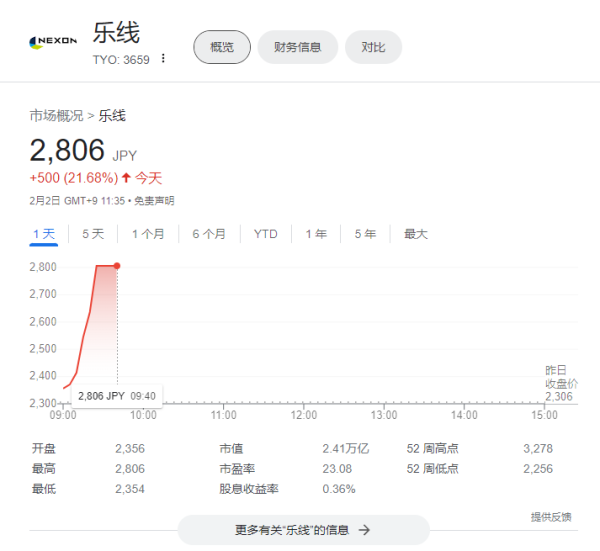Click the 提供反馈 feedback link
The image size is (600, 551).
551,517
